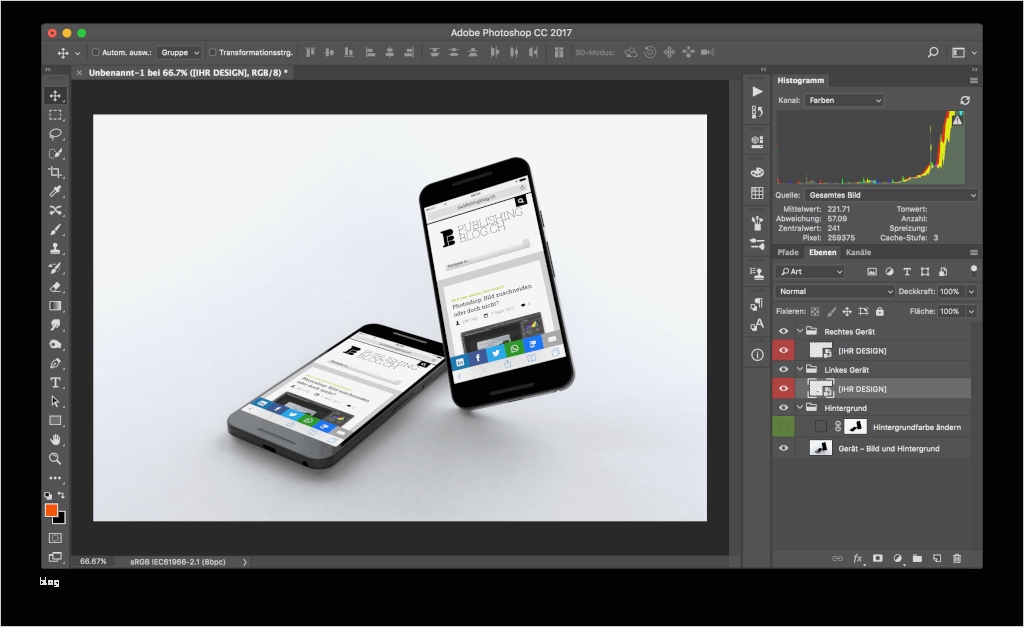Enable the Autom. ausw. checkbox

[95, 52]
